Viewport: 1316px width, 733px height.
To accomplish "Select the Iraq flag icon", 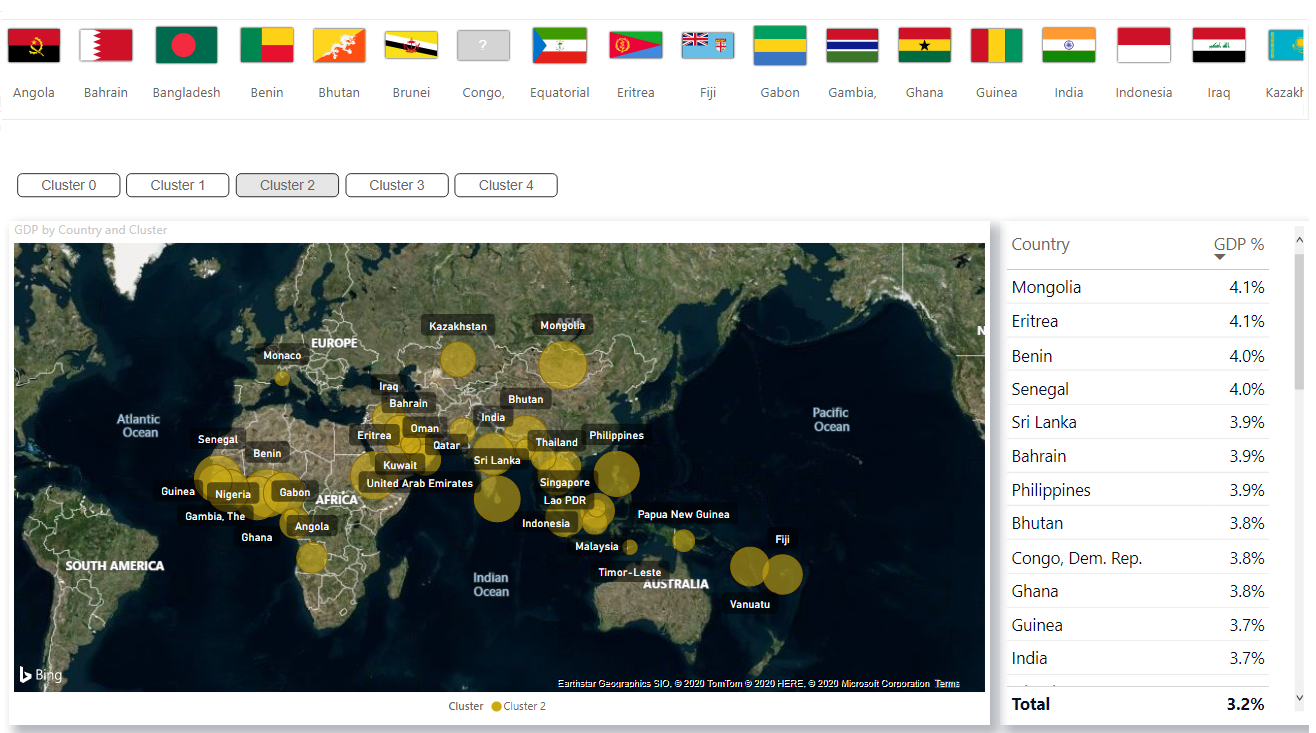I will 1218,46.
